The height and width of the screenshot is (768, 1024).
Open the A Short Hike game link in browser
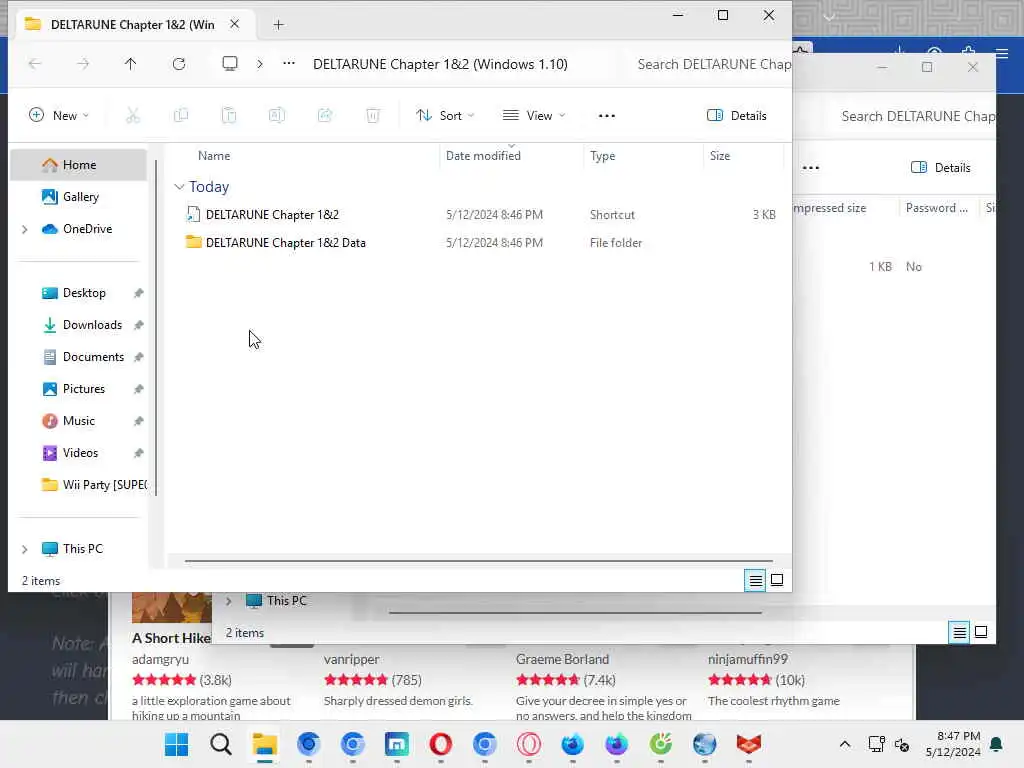pyautogui.click(x=171, y=638)
